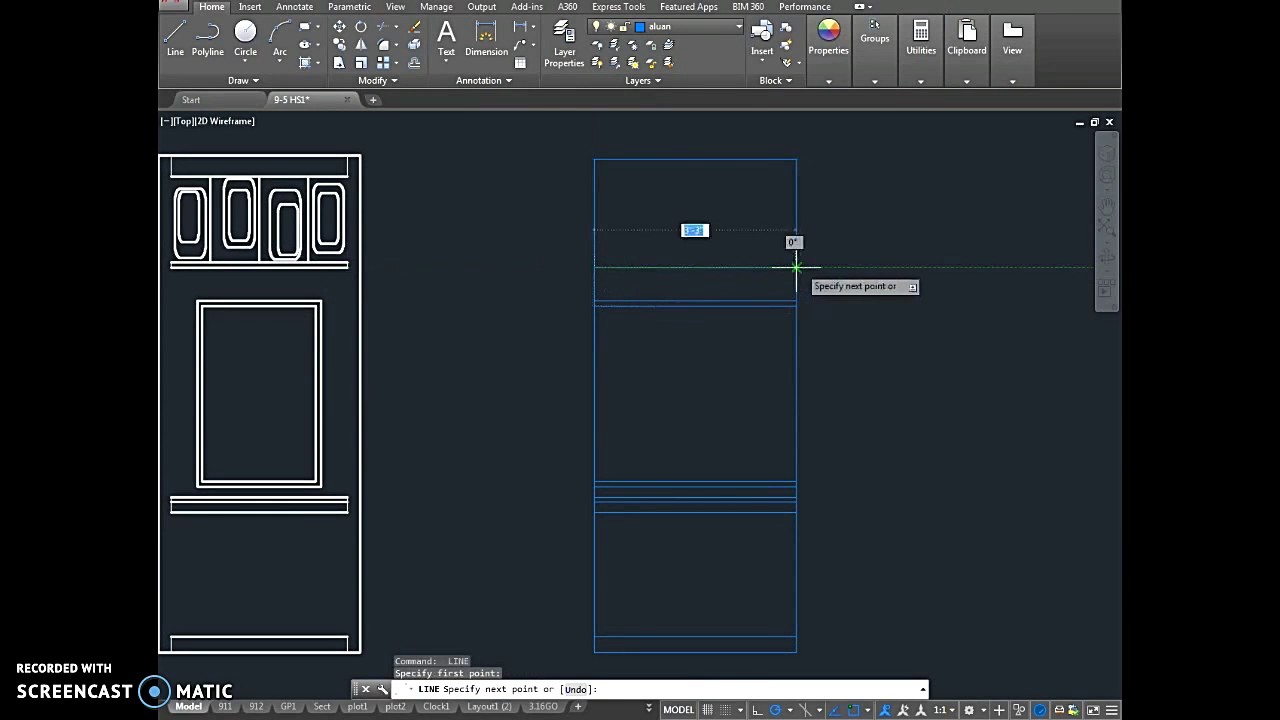Select the Rotate tool
Screen dimensions: 1280x720
tap(361, 26)
